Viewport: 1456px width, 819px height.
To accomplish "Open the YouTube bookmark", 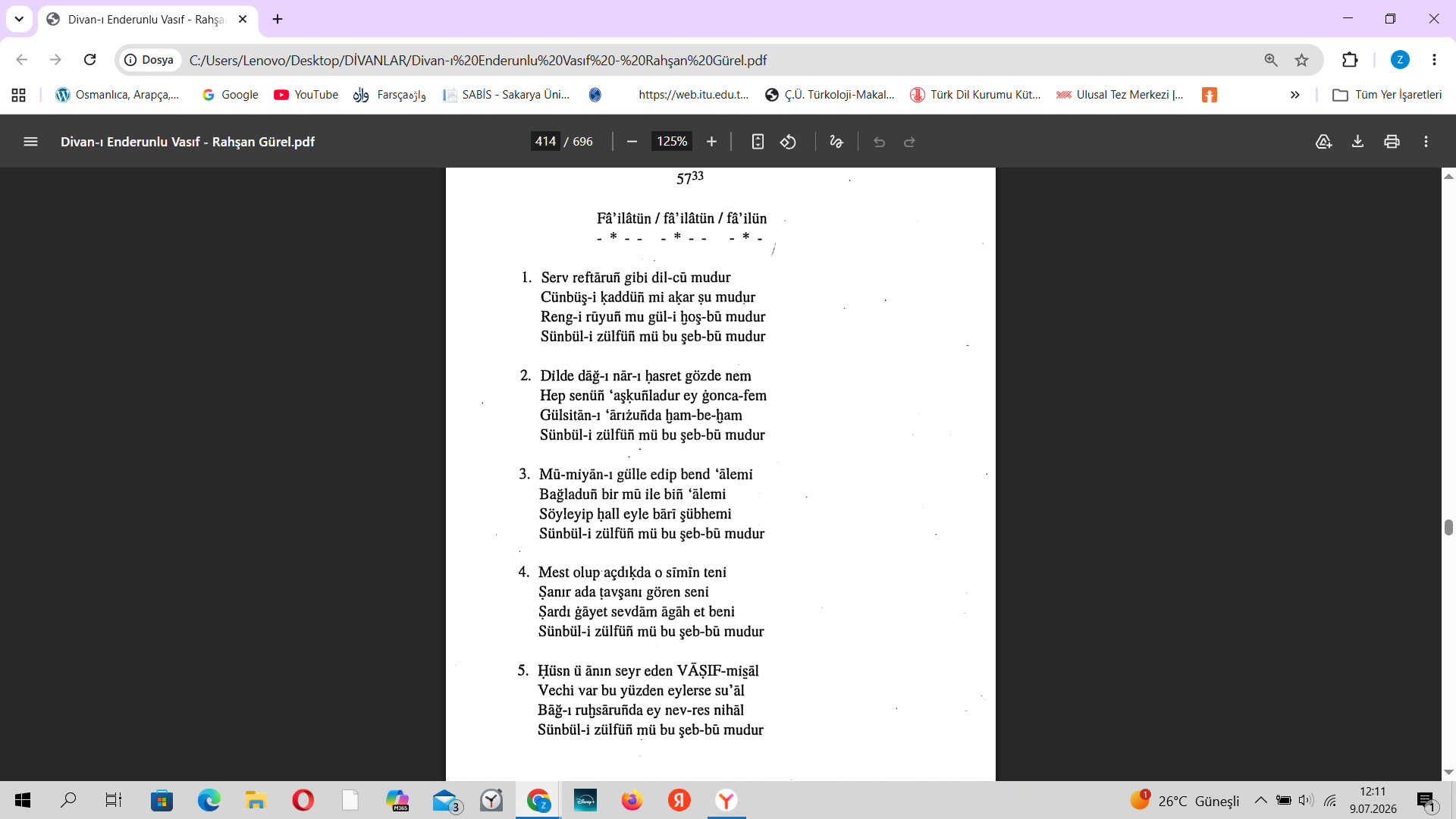I will 306,95.
